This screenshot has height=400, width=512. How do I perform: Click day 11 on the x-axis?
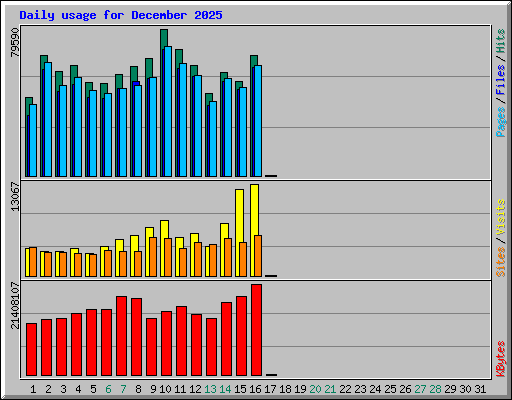coord(180,389)
